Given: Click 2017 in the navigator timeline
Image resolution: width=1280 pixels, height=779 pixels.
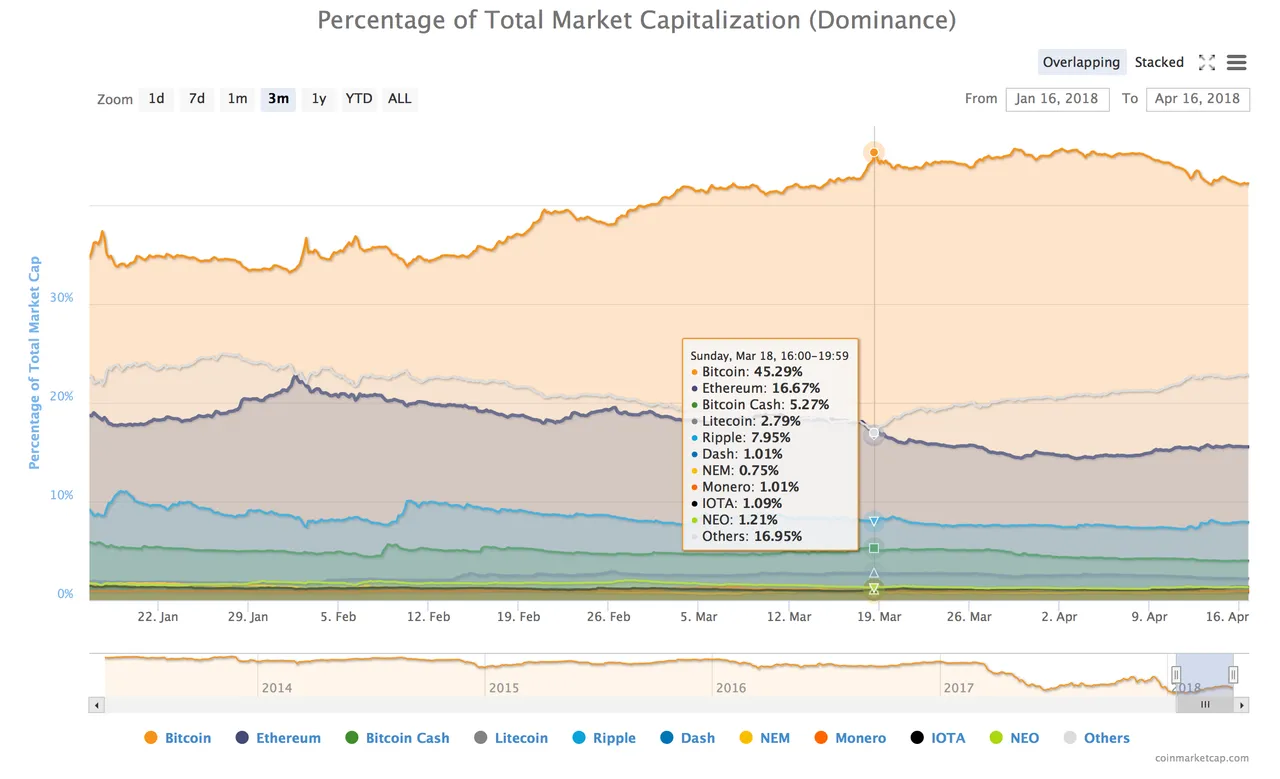Looking at the screenshot, I should [958, 688].
